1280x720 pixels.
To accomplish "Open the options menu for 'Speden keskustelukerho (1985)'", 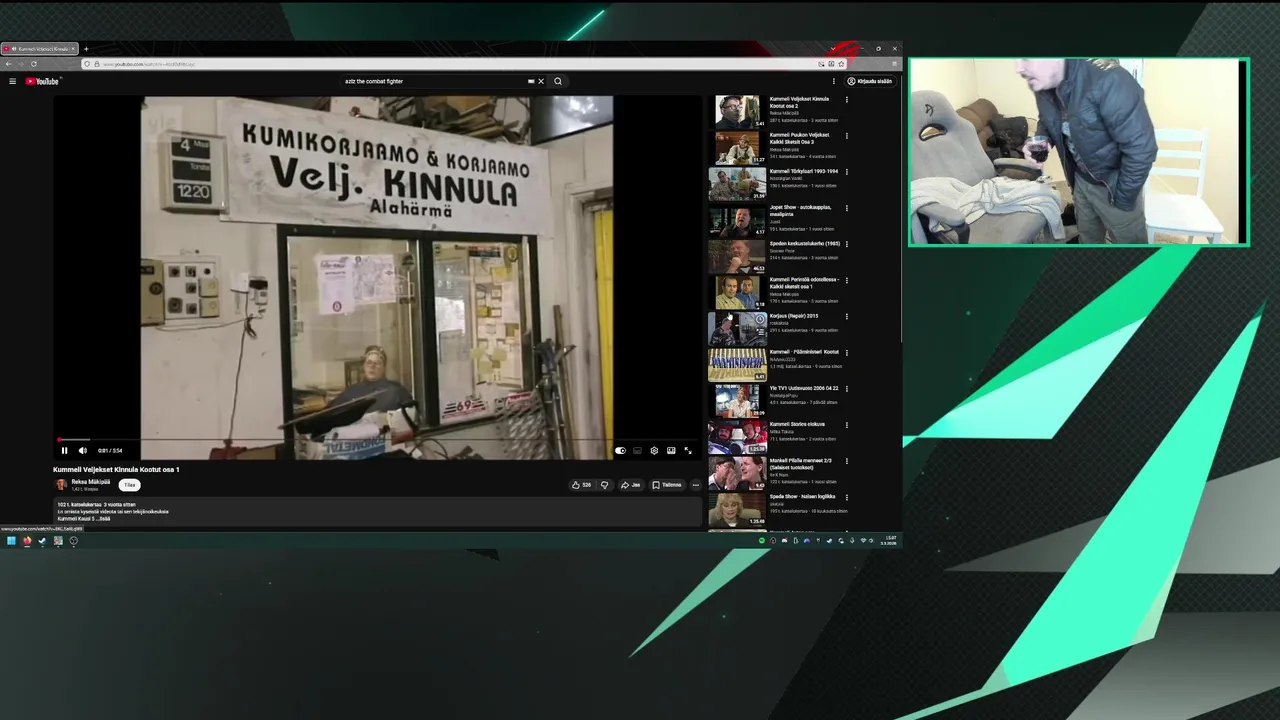I will click(x=847, y=244).
